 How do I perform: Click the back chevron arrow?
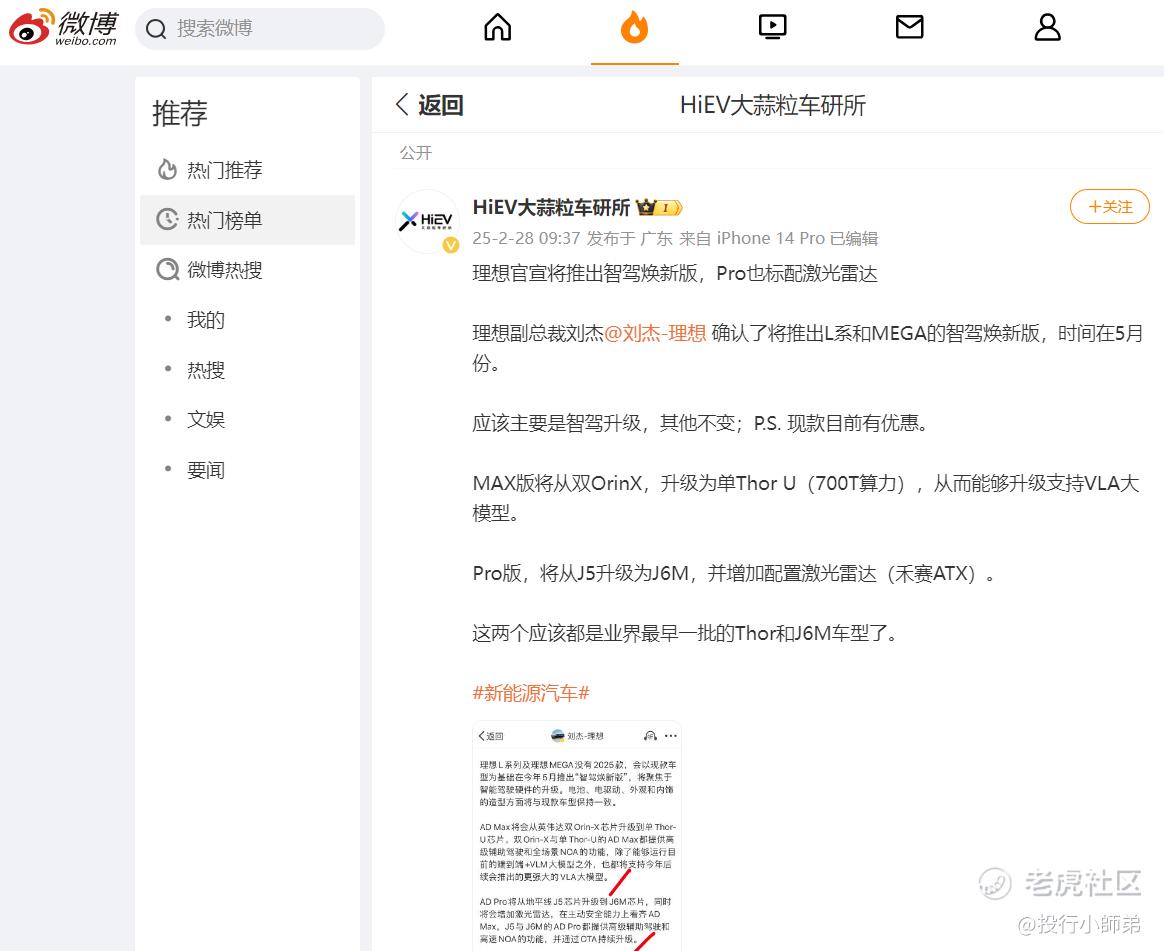point(402,105)
